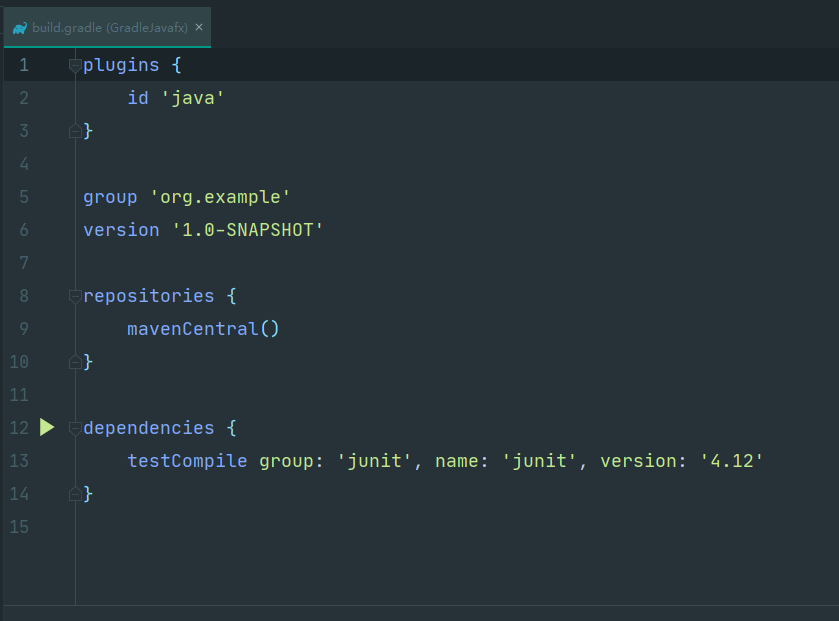The width and height of the screenshot is (839, 621).
Task: Click the Gradle elephant icon on the tab
Action: (20, 28)
